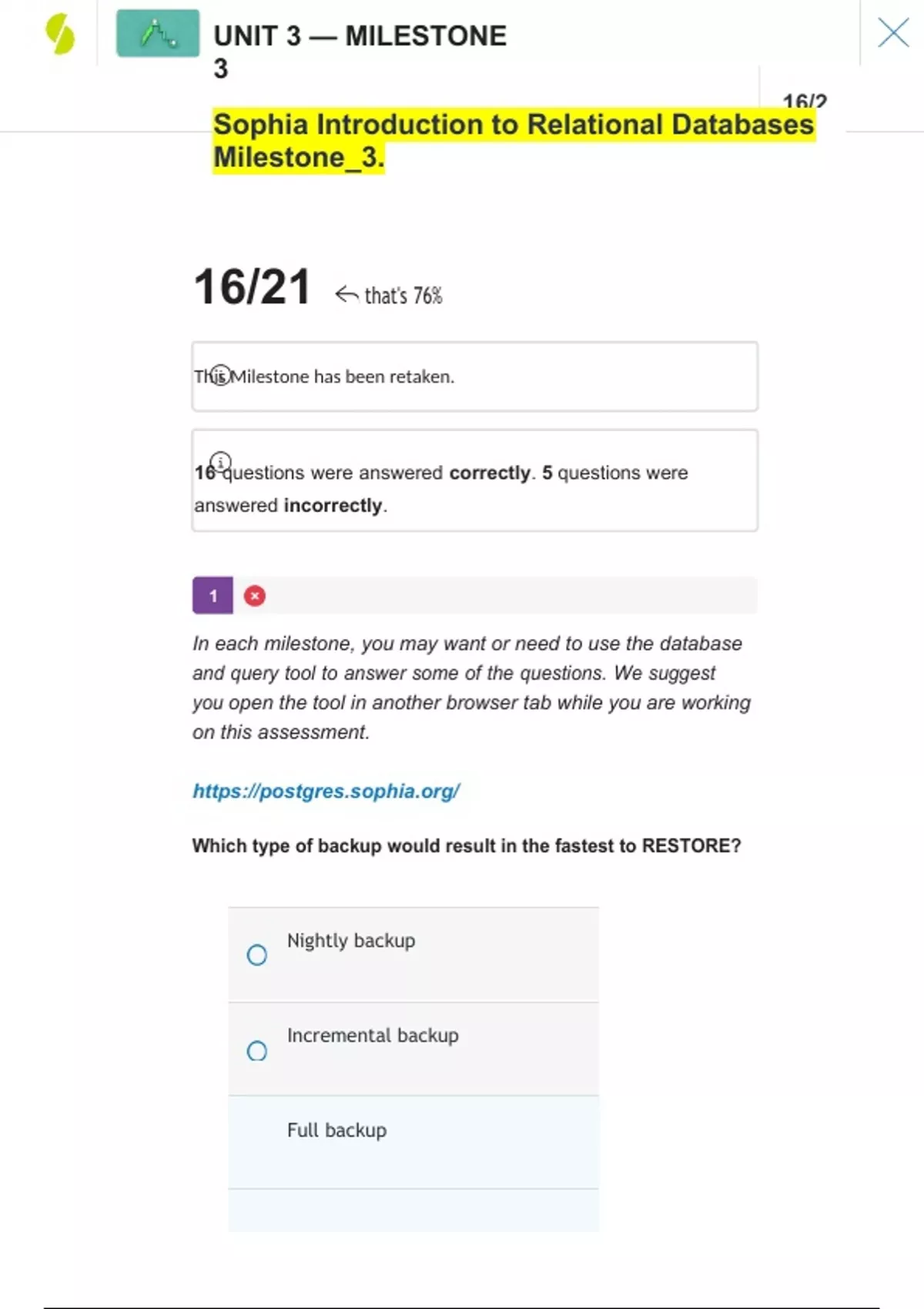Click the arrow next to "that's 76%"
This screenshot has width=924, height=1309.
(x=346, y=295)
